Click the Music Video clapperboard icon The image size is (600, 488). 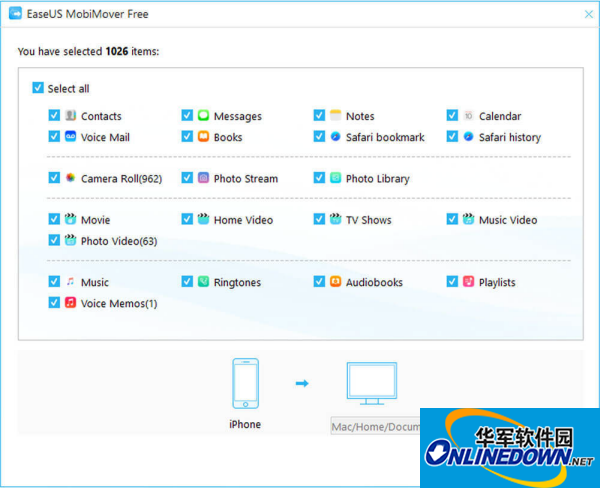[x=468, y=219]
